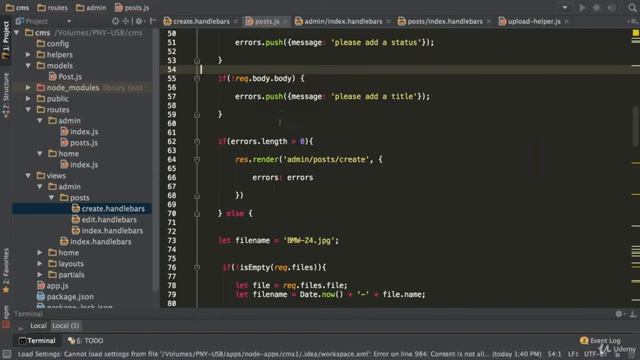Expand the public folder

tap(28, 98)
